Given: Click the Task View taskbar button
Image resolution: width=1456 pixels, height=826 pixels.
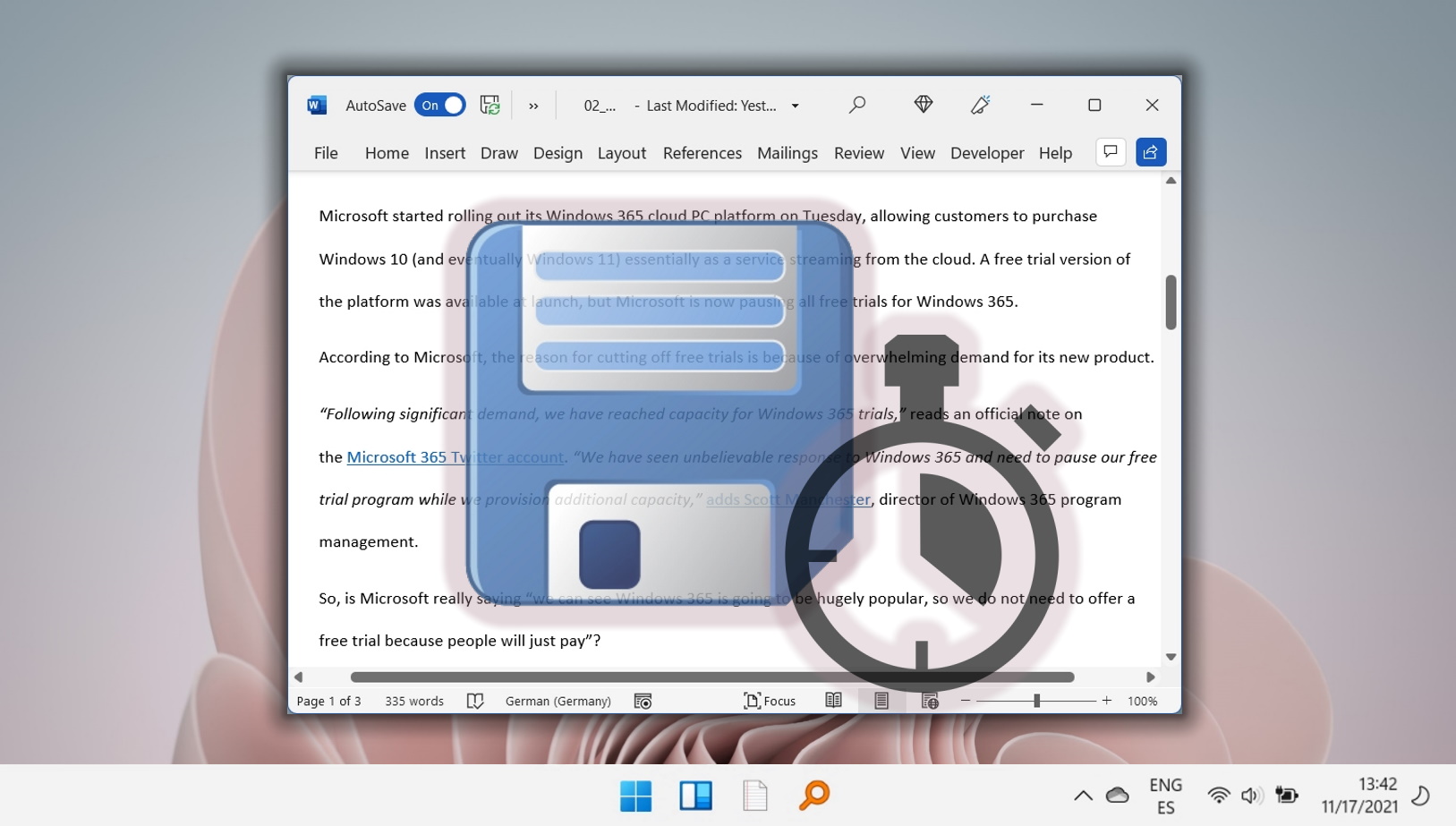Looking at the screenshot, I should point(696,796).
